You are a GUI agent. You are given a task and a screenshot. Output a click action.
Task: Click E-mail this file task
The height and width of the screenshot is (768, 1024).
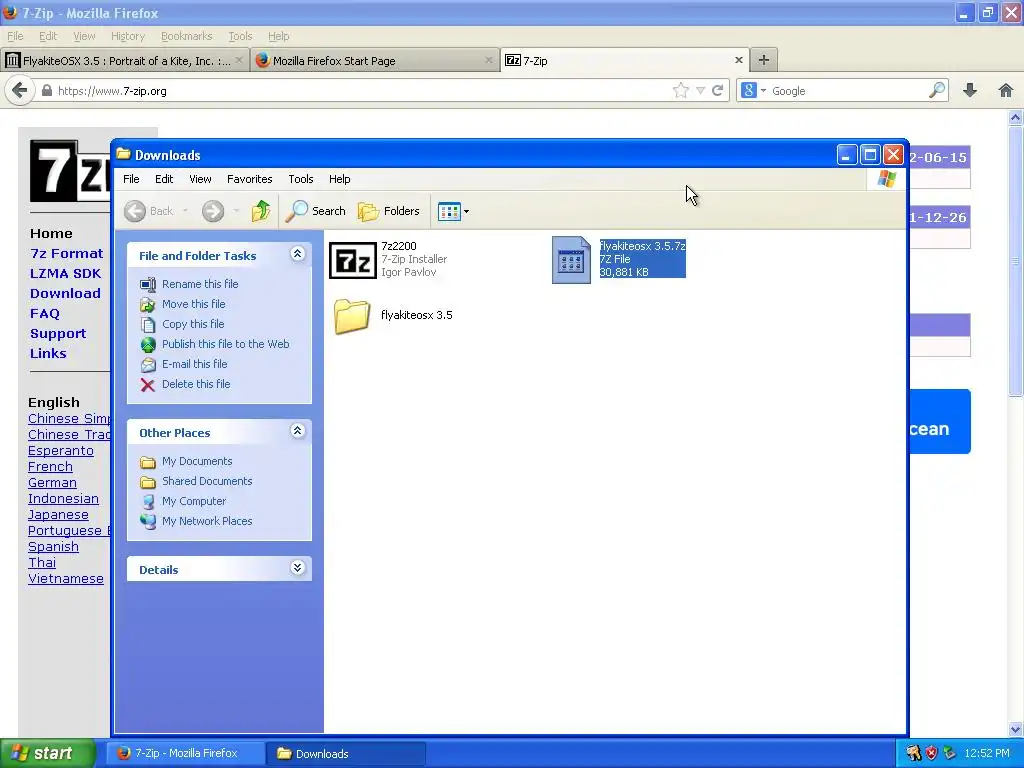tap(195, 364)
